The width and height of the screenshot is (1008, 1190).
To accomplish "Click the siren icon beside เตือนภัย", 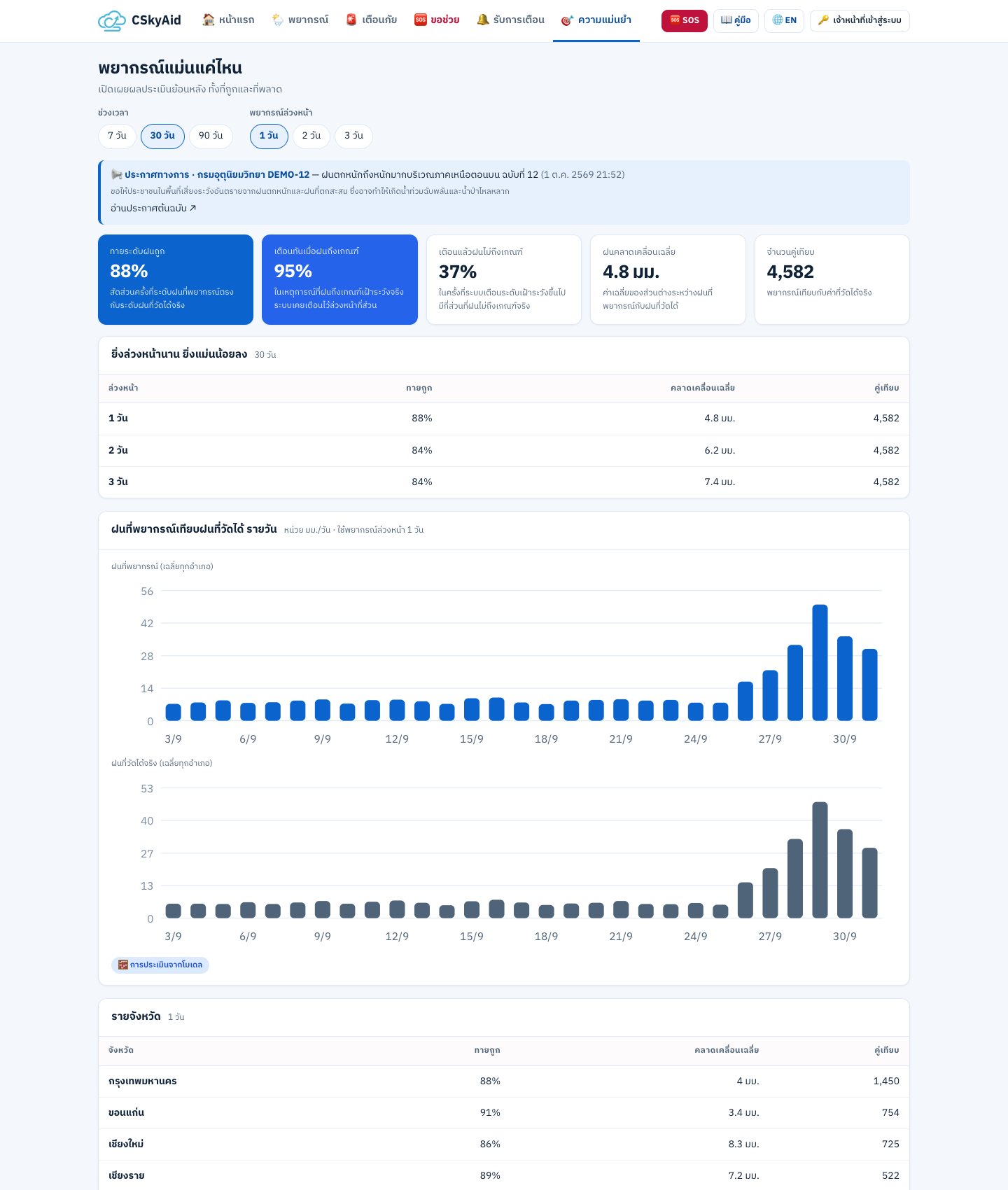I will 351,20.
